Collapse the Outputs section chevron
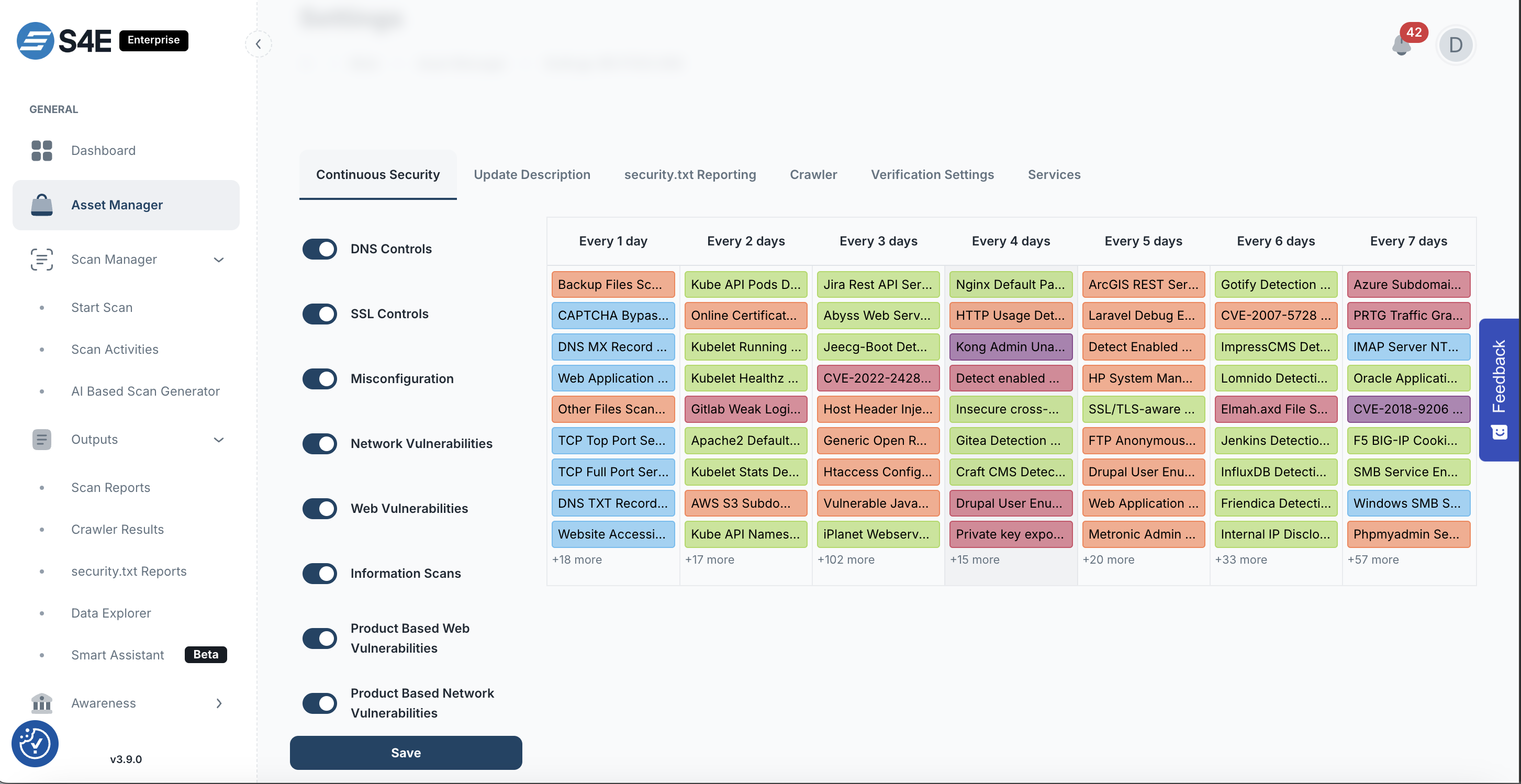1521x784 pixels. click(218, 440)
